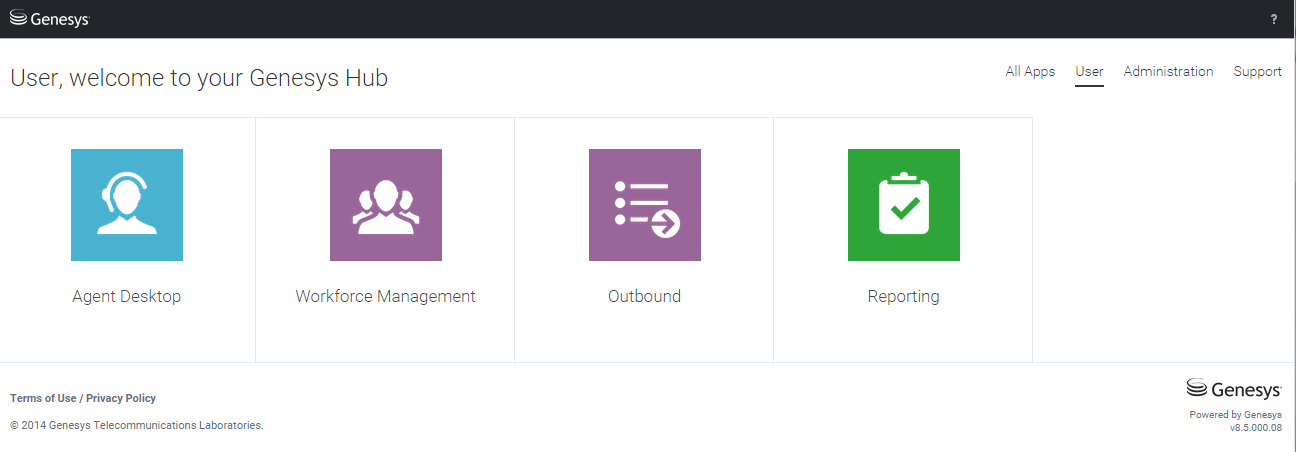This screenshot has height=452, width=1296.
Task: Switch to the All Apps tab
Action: [x=1030, y=72]
